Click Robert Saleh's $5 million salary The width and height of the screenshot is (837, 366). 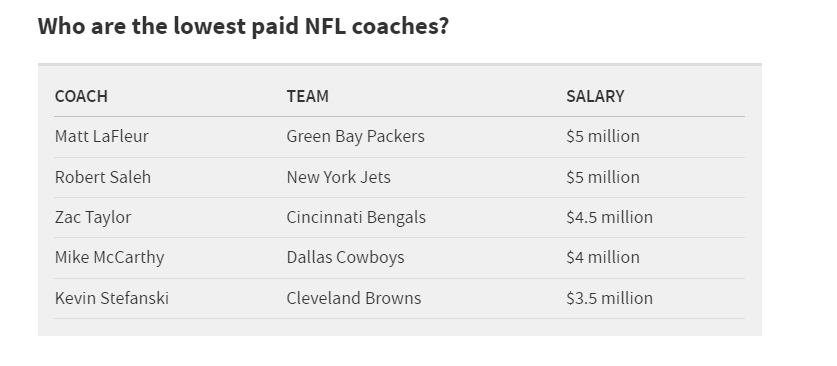click(x=603, y=177)
